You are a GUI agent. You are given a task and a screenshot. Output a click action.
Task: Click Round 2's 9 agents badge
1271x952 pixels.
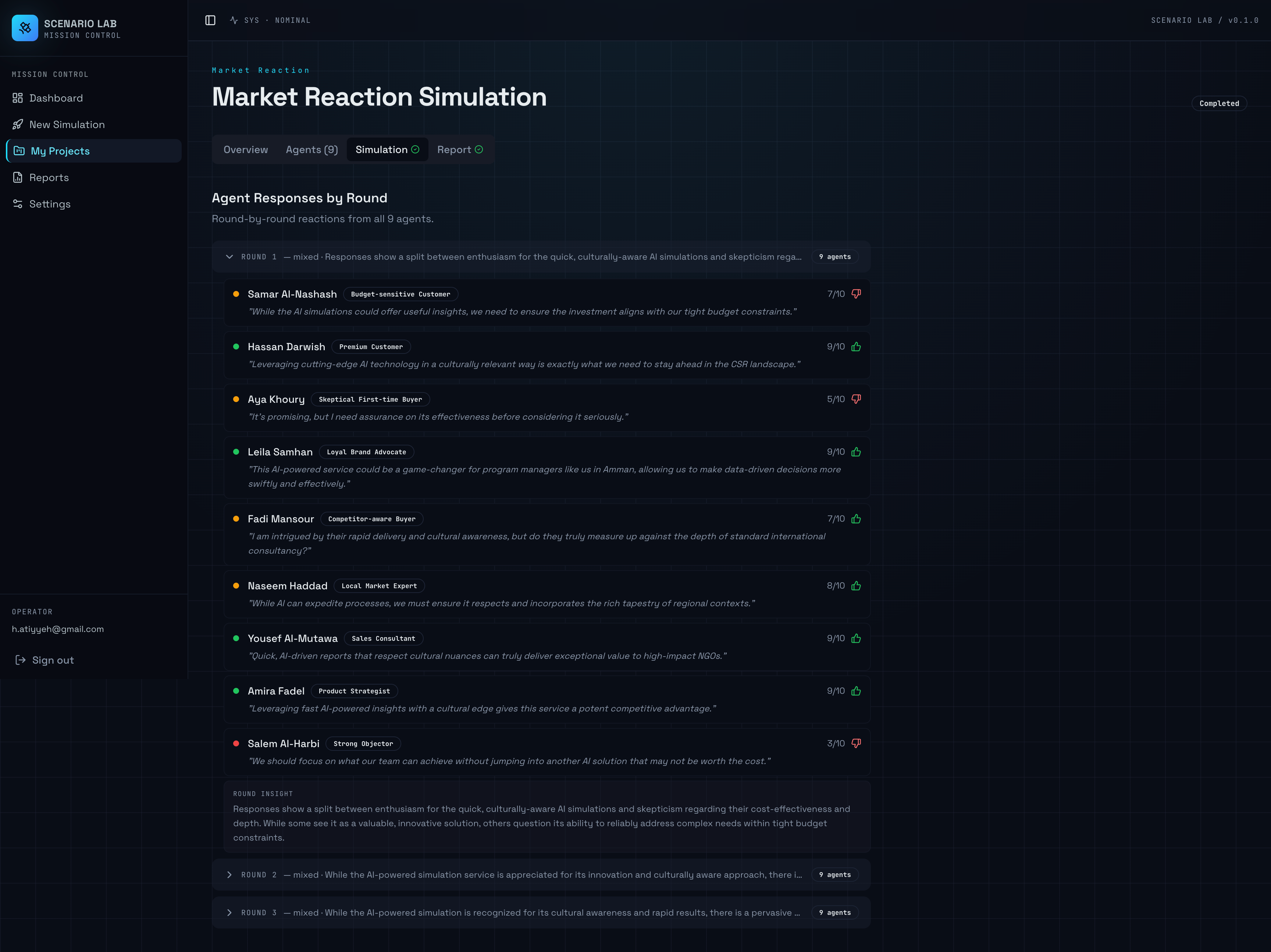coord(835,874)
